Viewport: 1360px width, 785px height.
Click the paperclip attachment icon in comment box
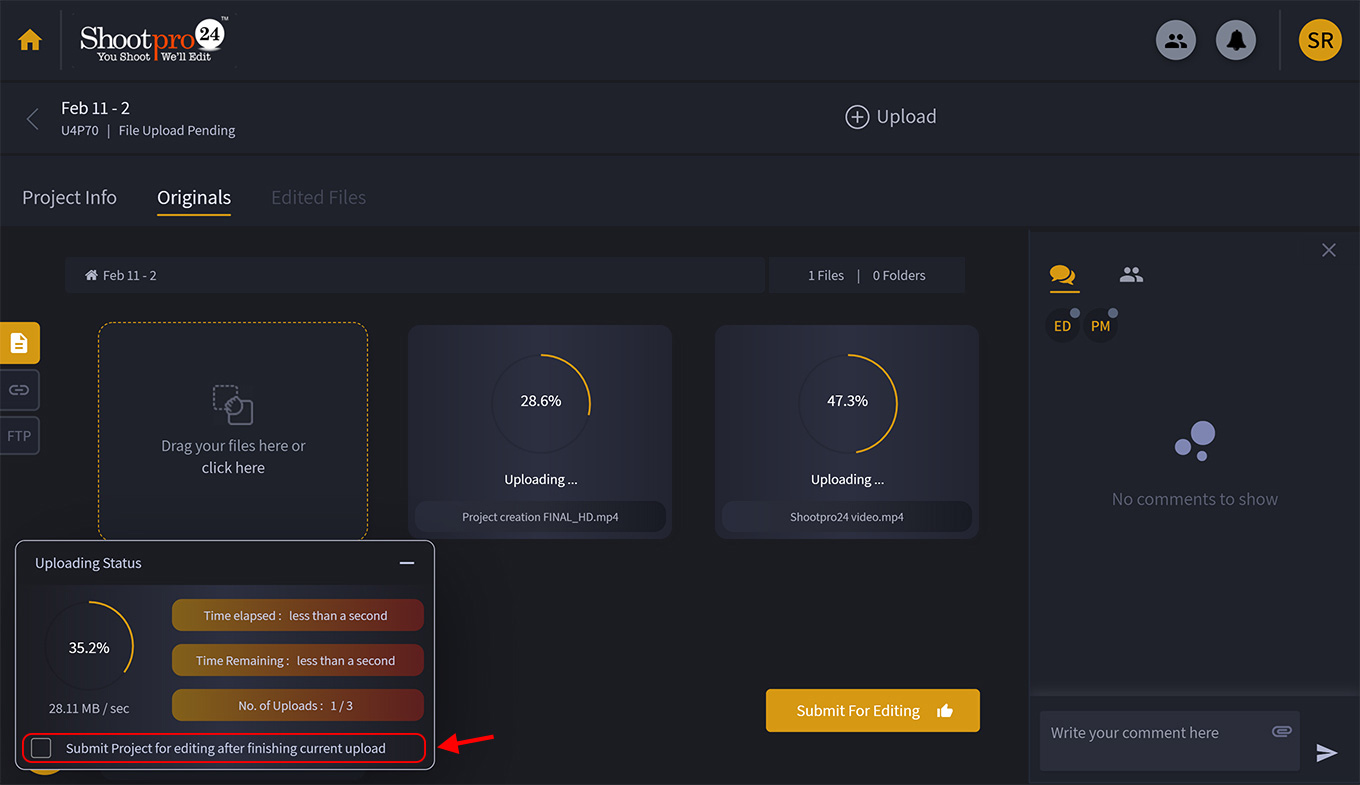1282,731
